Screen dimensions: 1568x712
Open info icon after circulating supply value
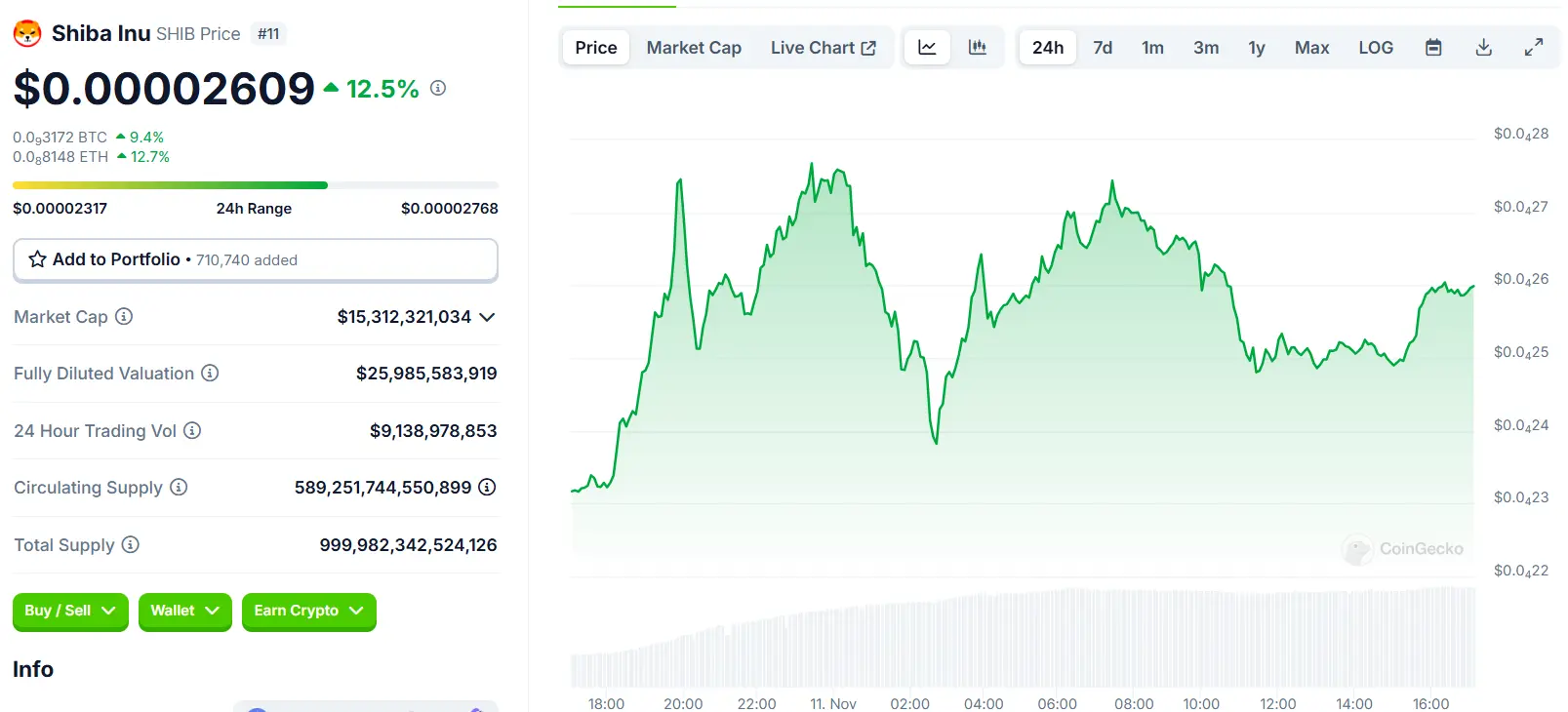487,487
